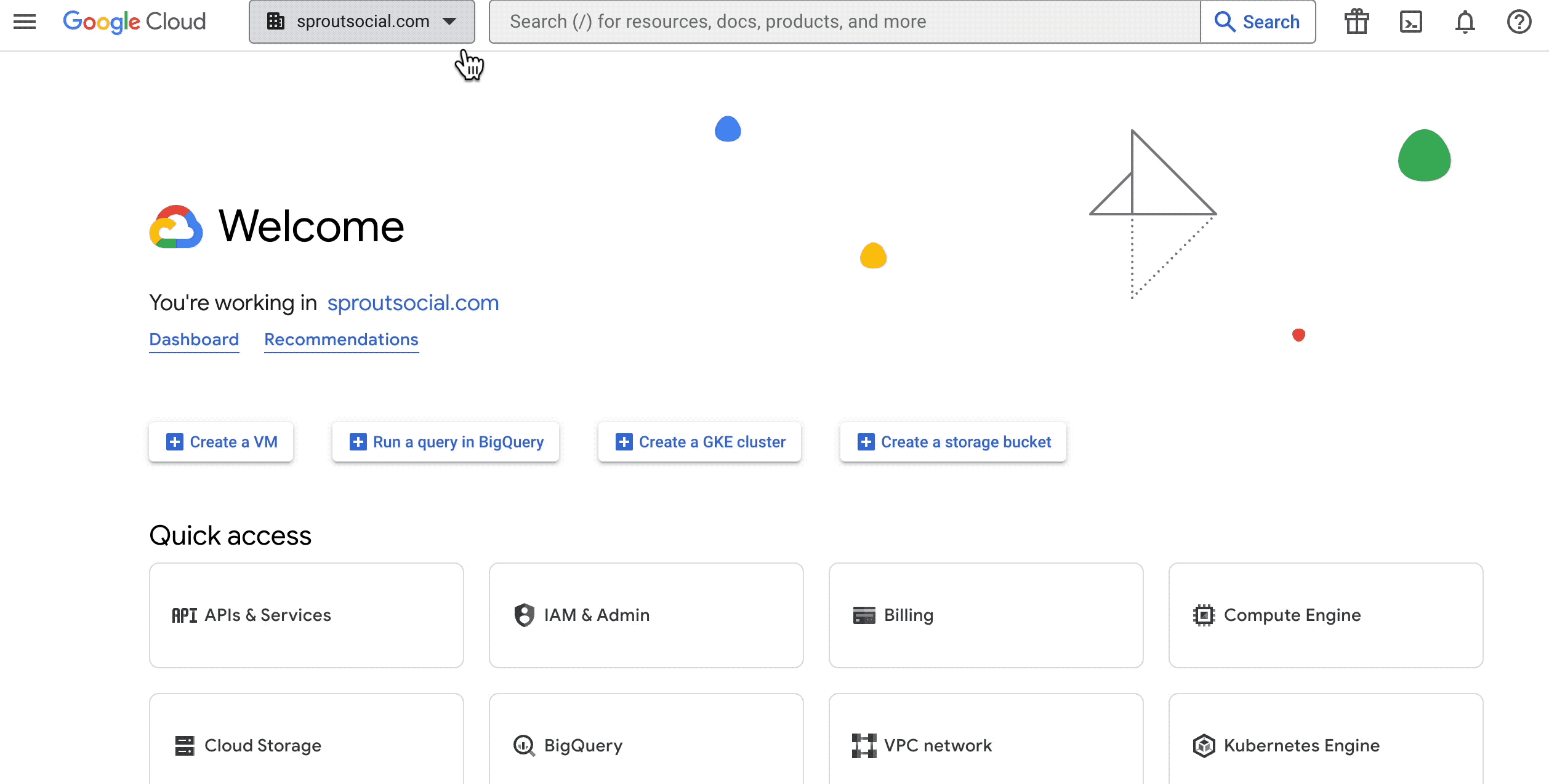The width and height of the screenshot is (1549, 784).
Task: Open the gift free trial icon
Action: [1357, 22]
